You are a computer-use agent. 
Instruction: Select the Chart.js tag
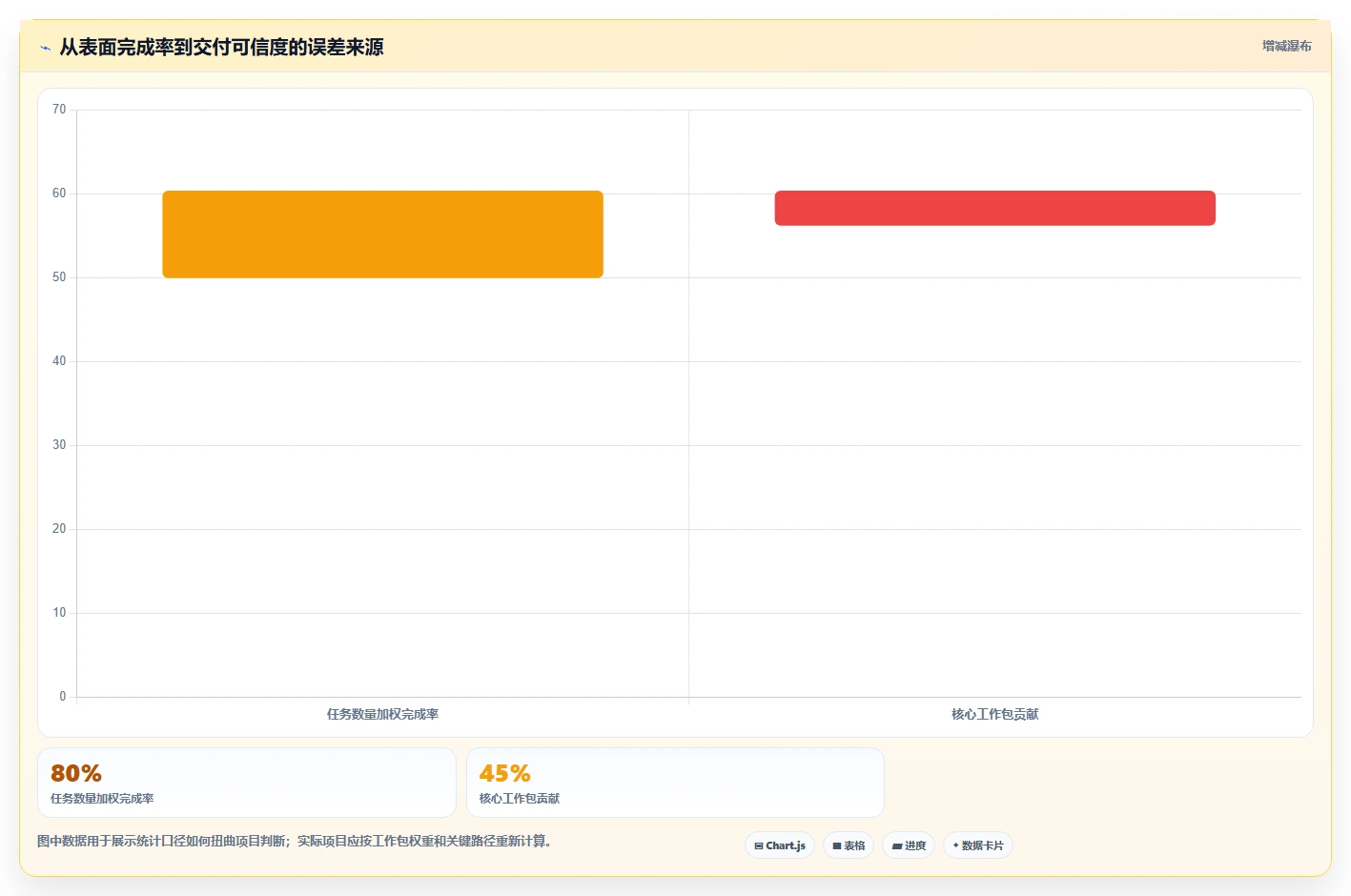click(780, 845)
